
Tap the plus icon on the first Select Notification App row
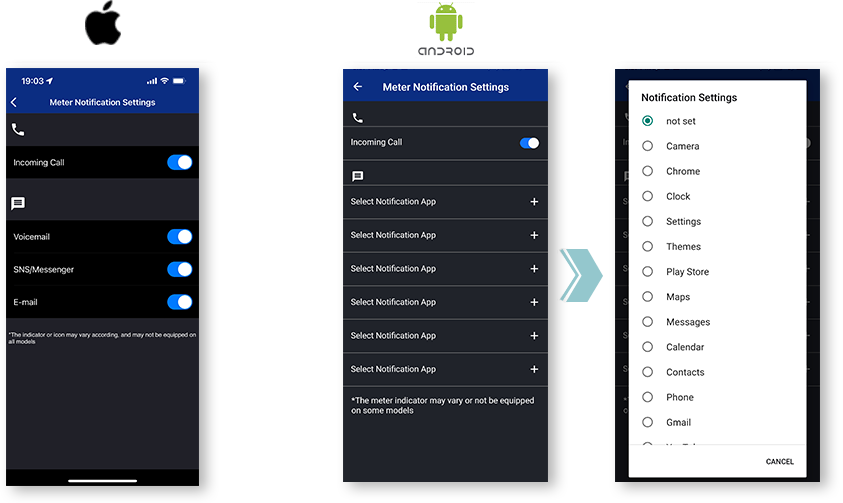tap(534, 202)
